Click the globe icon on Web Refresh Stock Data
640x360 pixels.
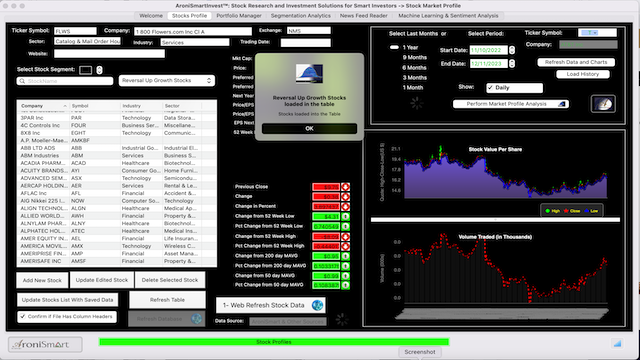pos(317,305)
